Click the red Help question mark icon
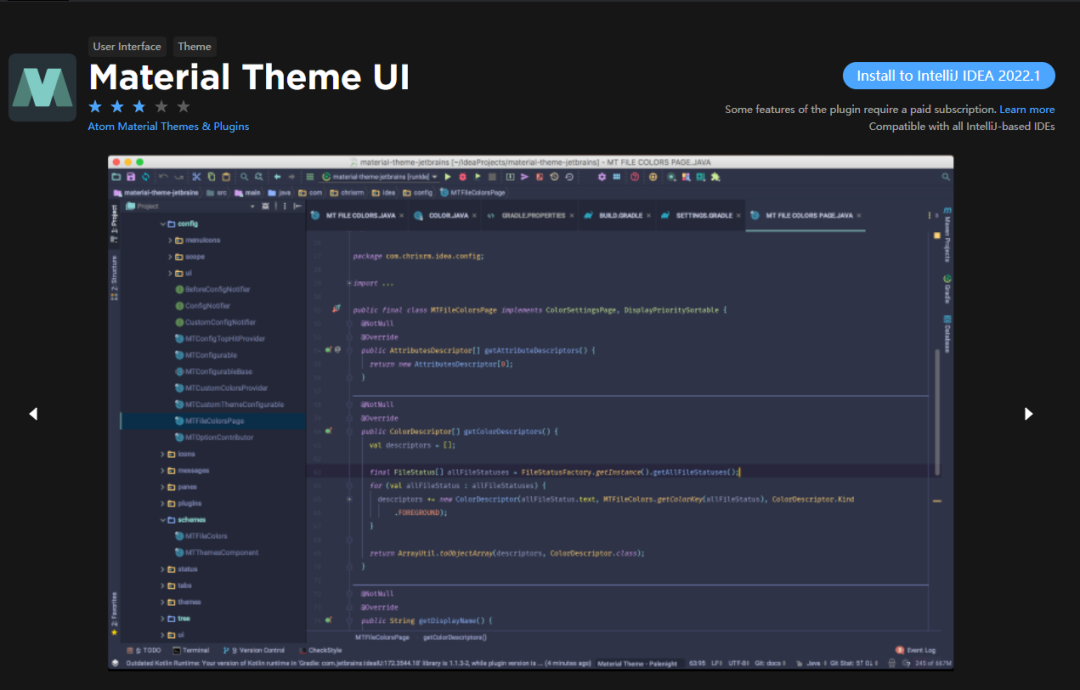Viewport: 1080px width, 690px height. click(634, 177)
